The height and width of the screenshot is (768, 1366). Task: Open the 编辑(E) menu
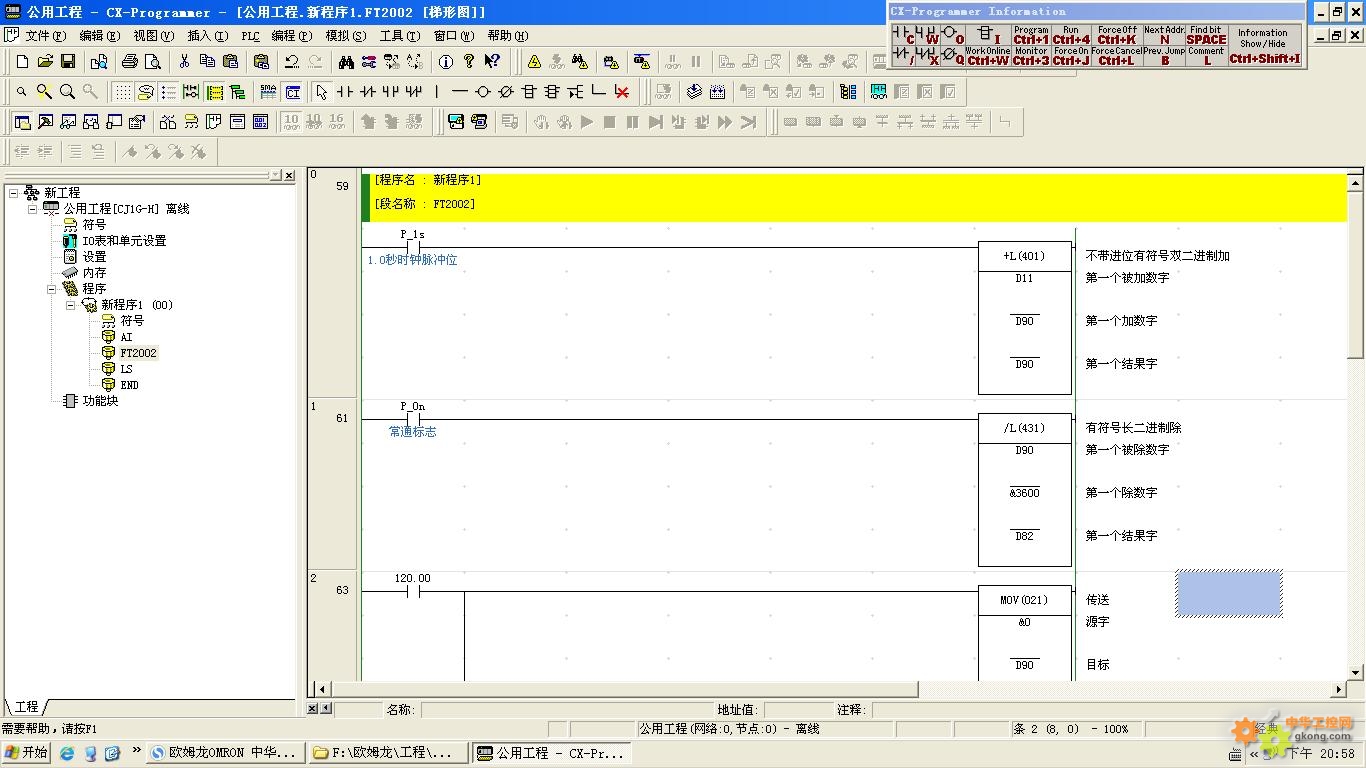[99, 36]
